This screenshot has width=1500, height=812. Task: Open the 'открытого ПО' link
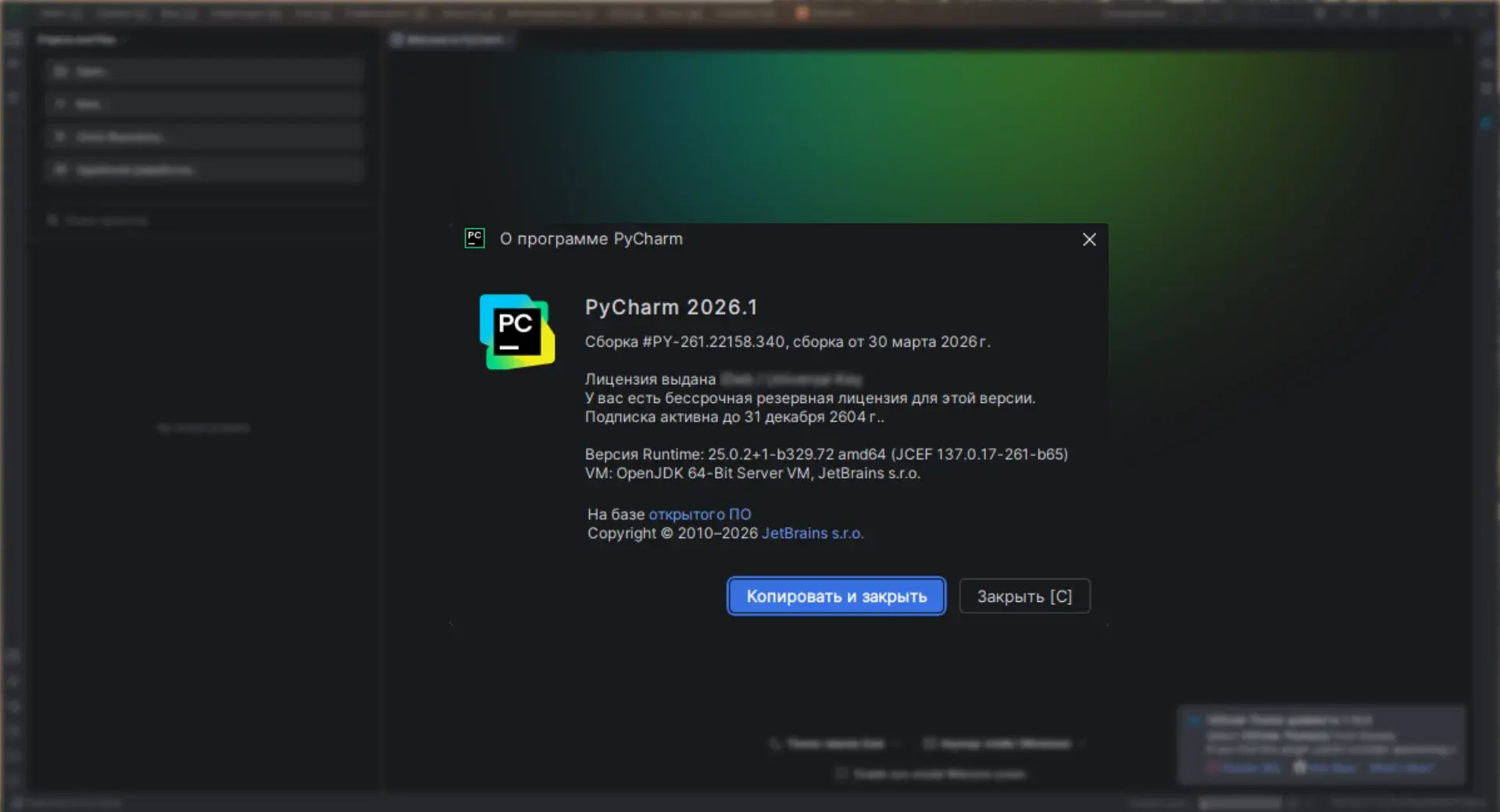[x=699, y=515]
